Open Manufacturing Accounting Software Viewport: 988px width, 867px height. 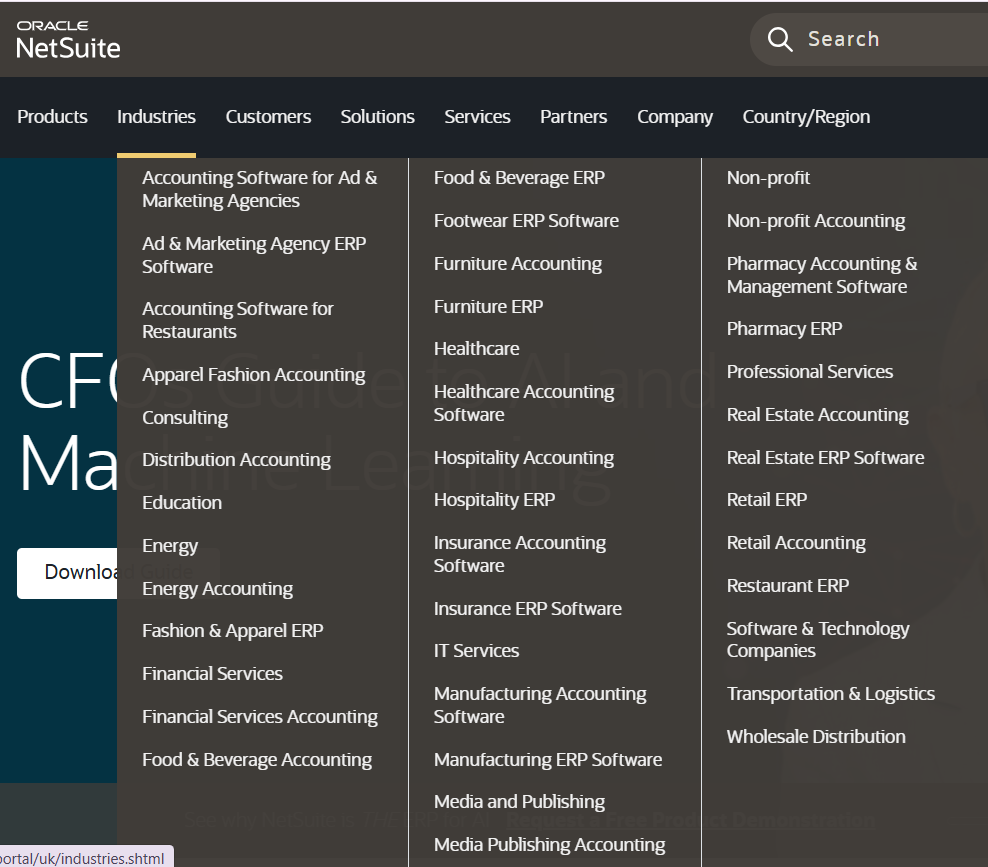pyautogui.click(x=540, y=705)
